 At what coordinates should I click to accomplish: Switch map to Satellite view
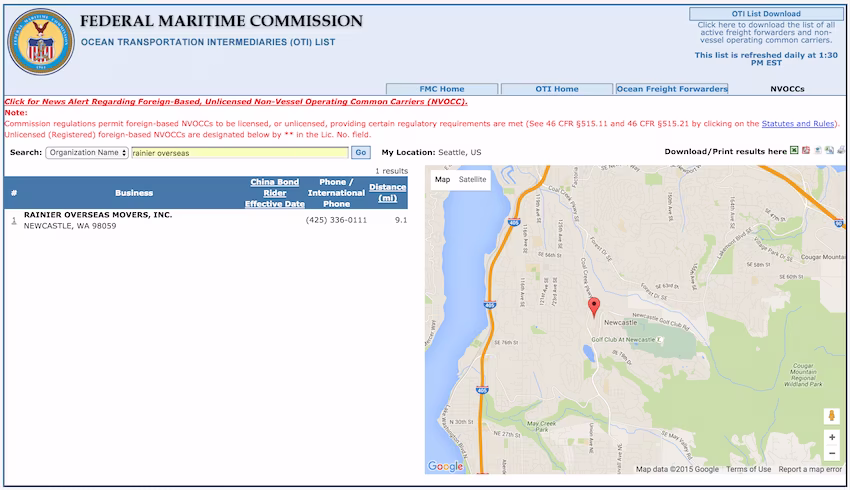pos(472,179)
